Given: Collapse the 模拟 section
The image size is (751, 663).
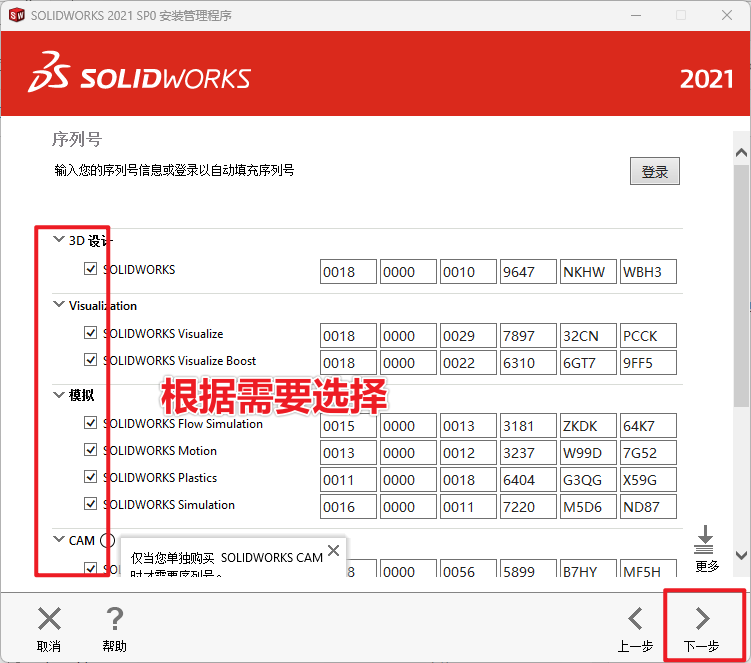Looking at the screenshot, I should [x=58, y=395].
